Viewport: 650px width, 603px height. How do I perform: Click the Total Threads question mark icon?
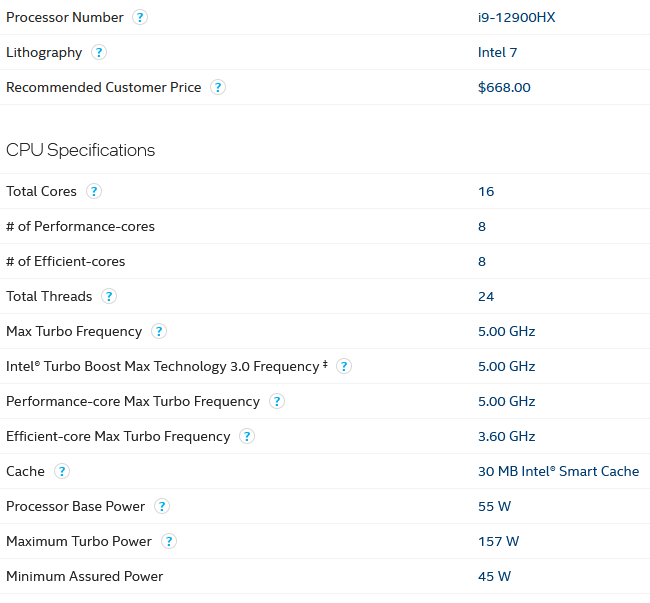(109, 297)
